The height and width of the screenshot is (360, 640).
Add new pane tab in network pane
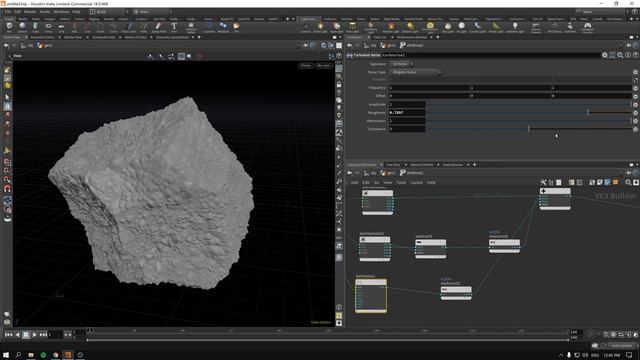(474, 164)
